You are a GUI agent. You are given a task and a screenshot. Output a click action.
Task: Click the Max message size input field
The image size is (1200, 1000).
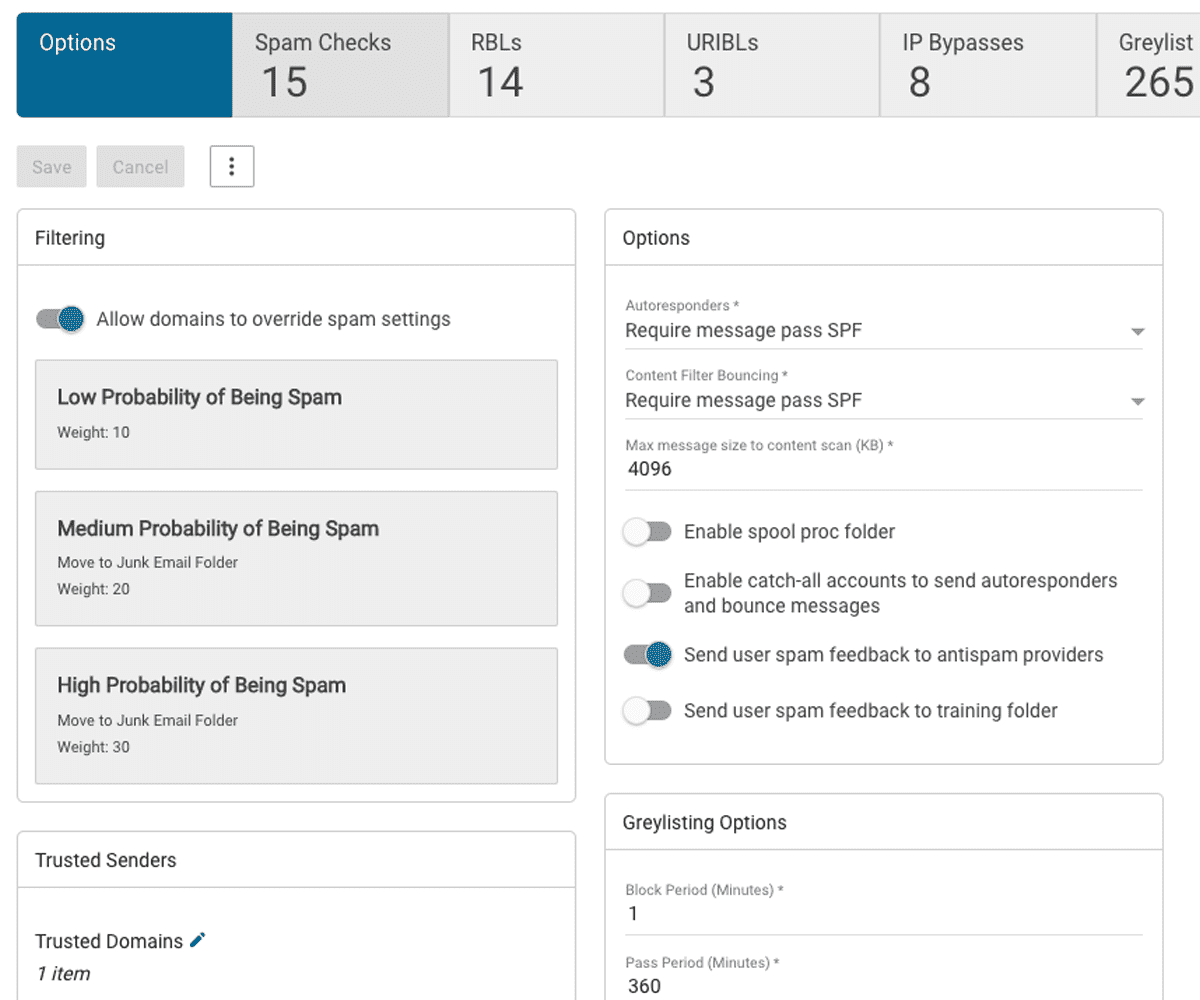(x=883, y=469)
